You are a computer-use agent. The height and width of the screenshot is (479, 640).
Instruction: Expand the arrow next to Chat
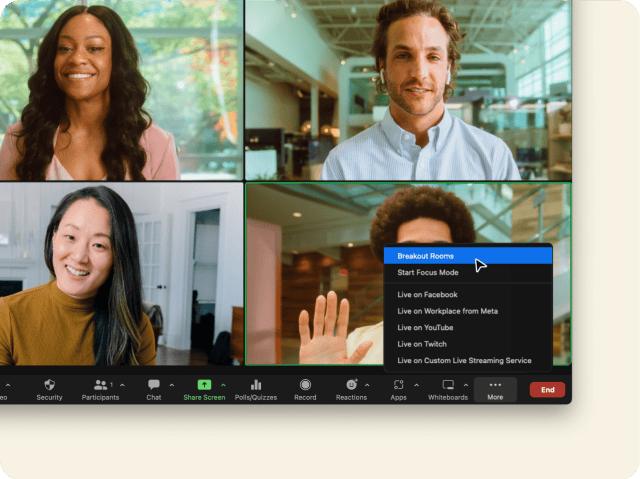click(x=171, y=385)
